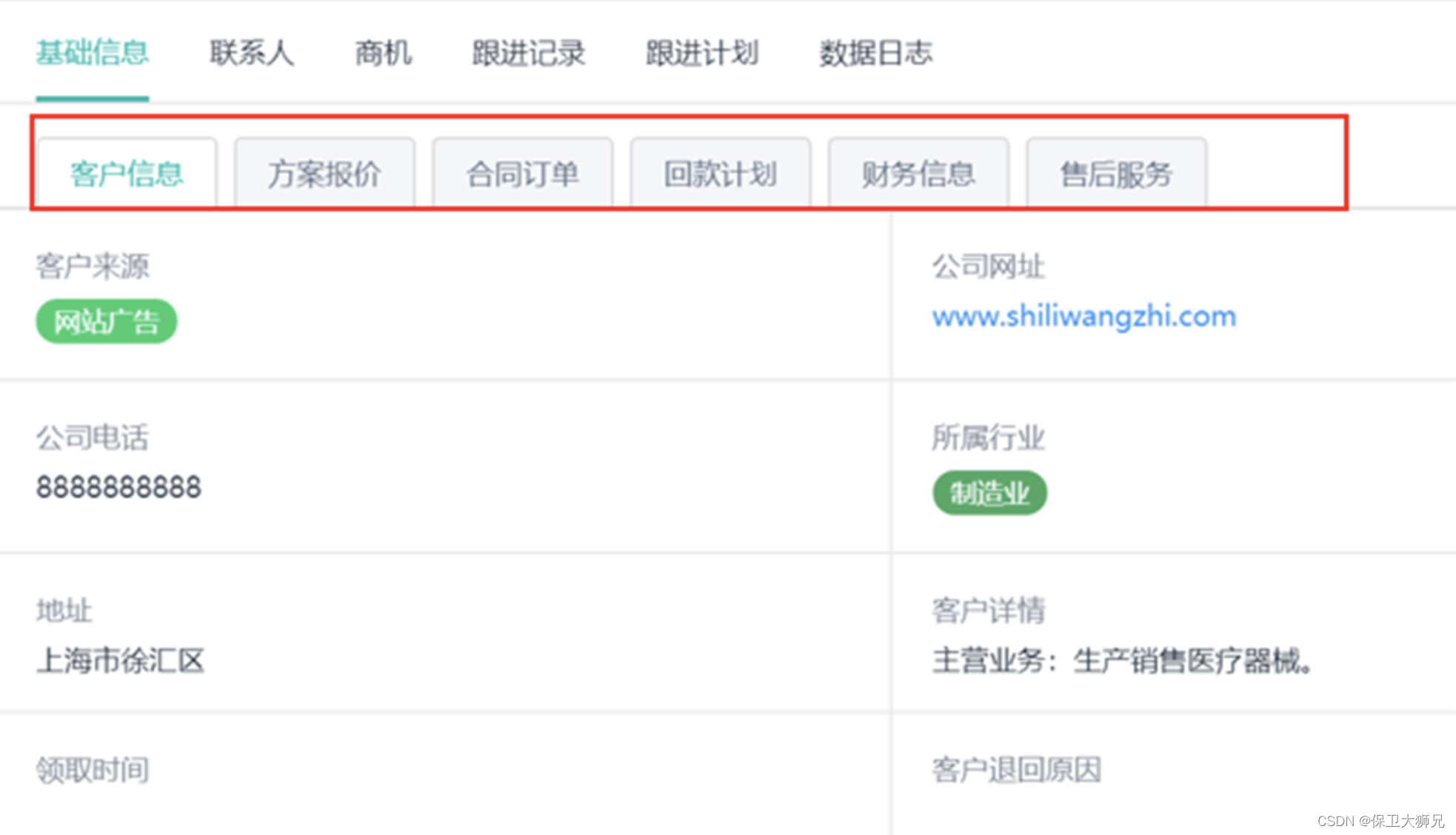The image size is (1456, 835).
Task: Open the 方案报价 sub-tab
Action: coord(324,174)
